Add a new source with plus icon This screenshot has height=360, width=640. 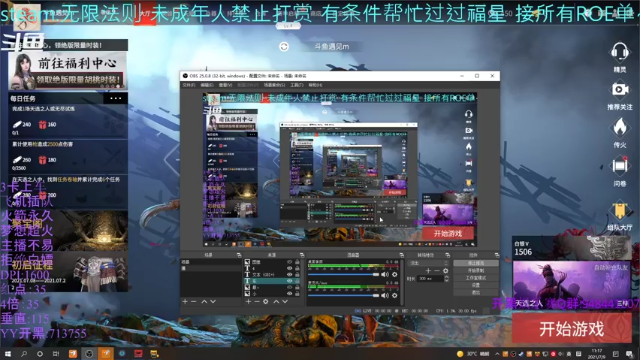(249, 302)
